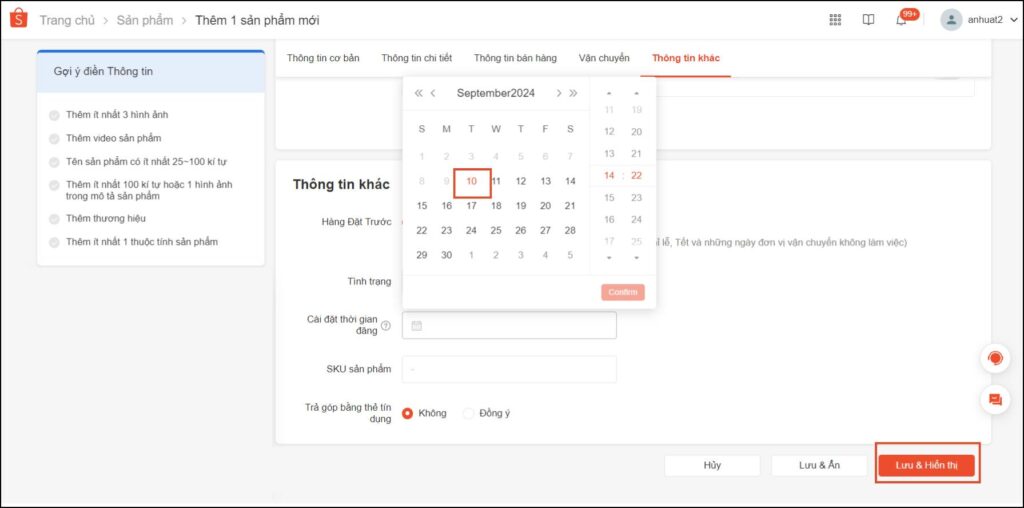Select the Không installment option
The height and width of the screenshot is (508, 1024).
(408, 413)
